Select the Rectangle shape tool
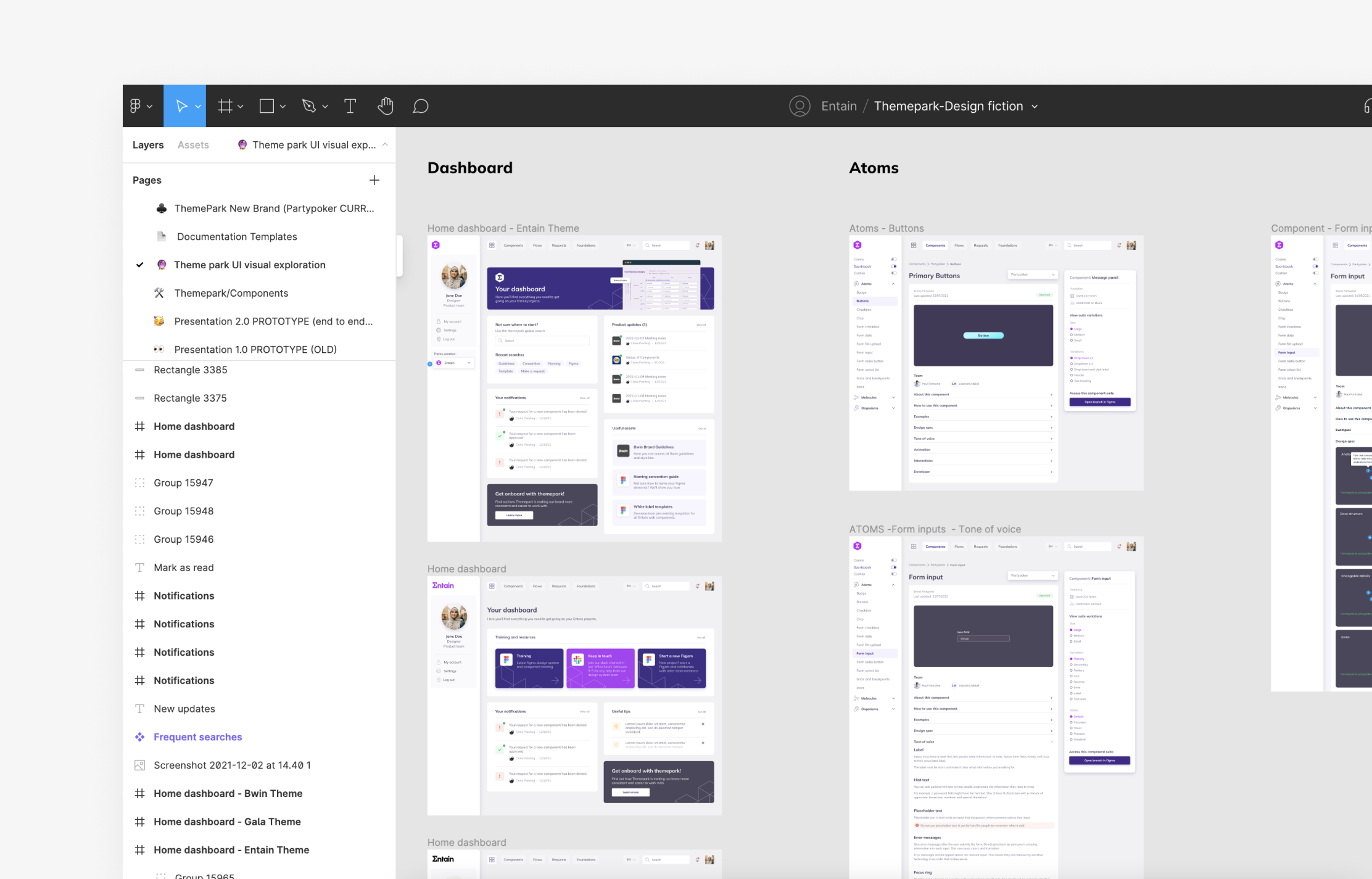This screenshot has height=879, width=1372. 267,106
